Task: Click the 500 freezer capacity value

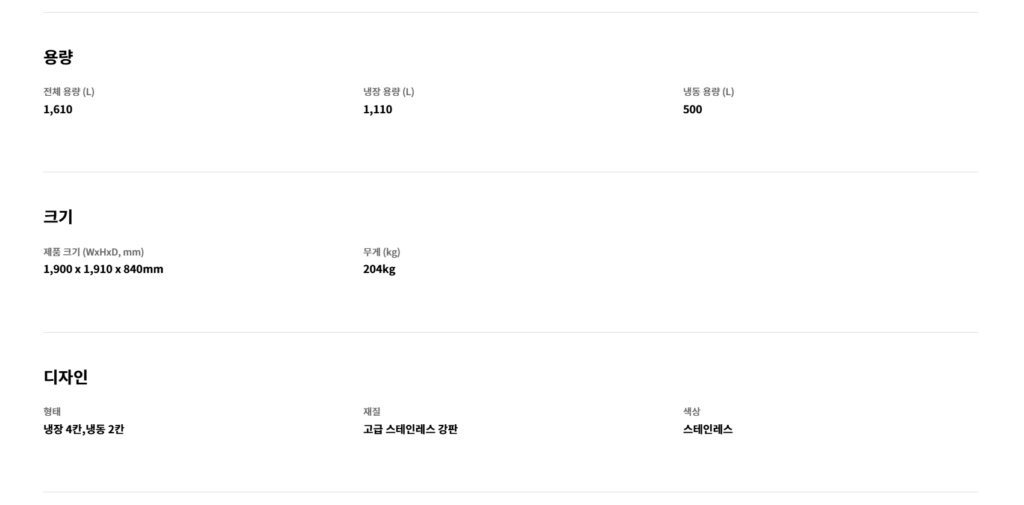Action: coord(693,109)
